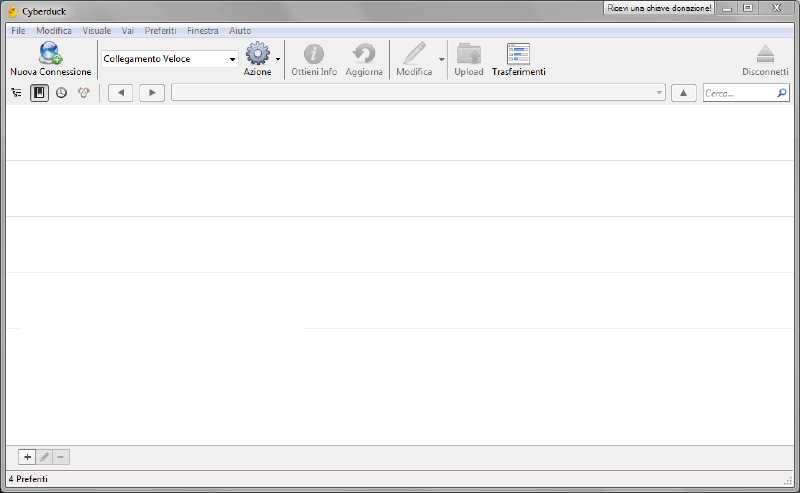
Task: Expand the Collegamento Veloce combo box
Action: pos(232,59)
